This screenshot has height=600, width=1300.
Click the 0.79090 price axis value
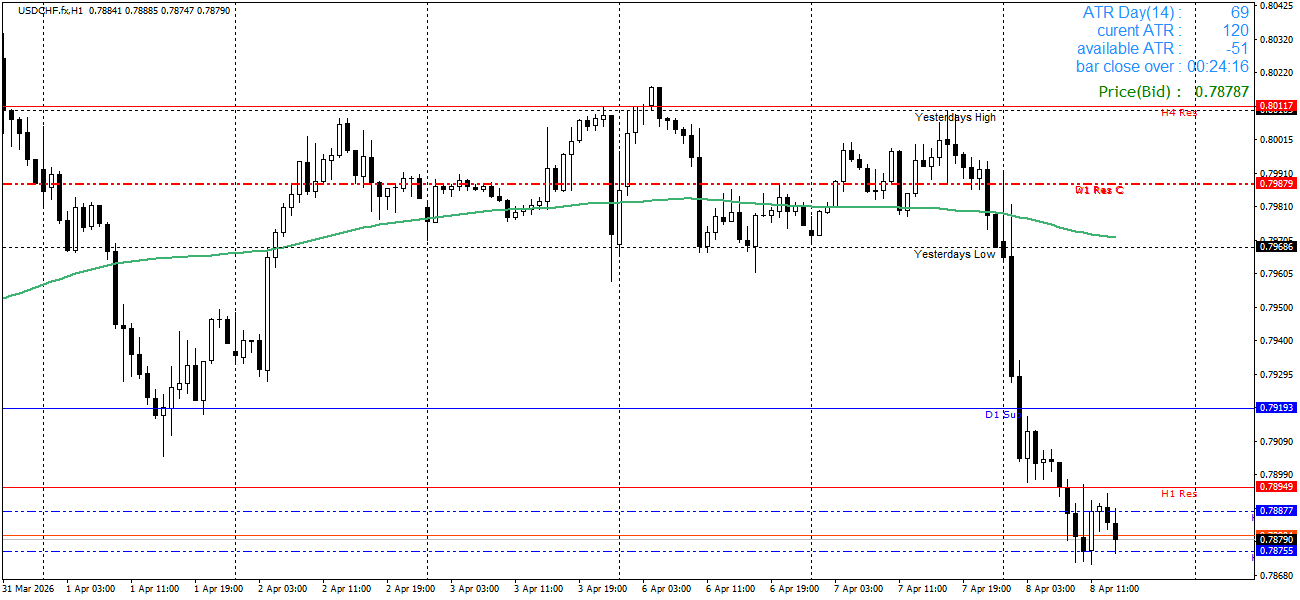point(1276,442)
